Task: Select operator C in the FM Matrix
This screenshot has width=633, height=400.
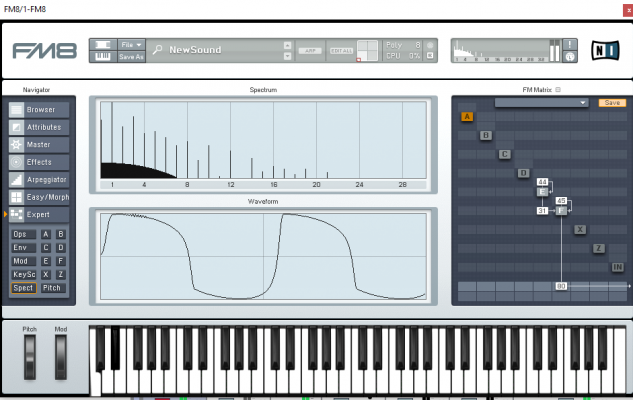Action: (505, 154)
